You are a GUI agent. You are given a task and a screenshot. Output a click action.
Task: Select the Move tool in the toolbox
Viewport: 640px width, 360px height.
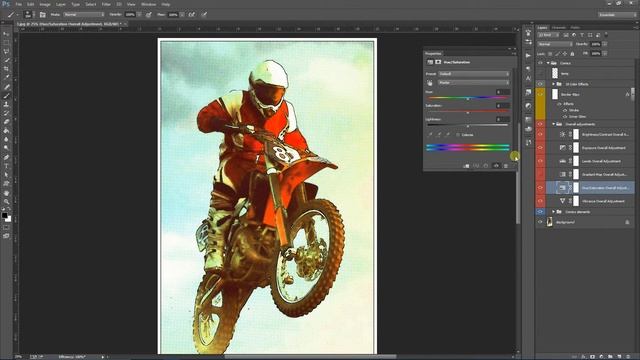(x=6, y=34)
